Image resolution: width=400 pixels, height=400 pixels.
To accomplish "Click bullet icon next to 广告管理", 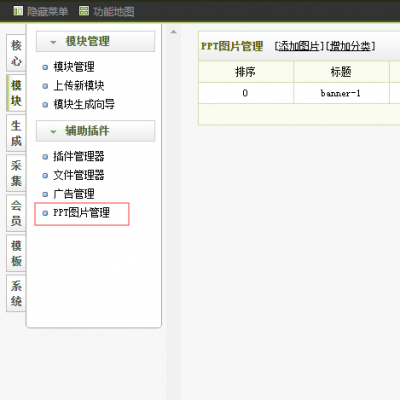I will (x=45, y=194).
